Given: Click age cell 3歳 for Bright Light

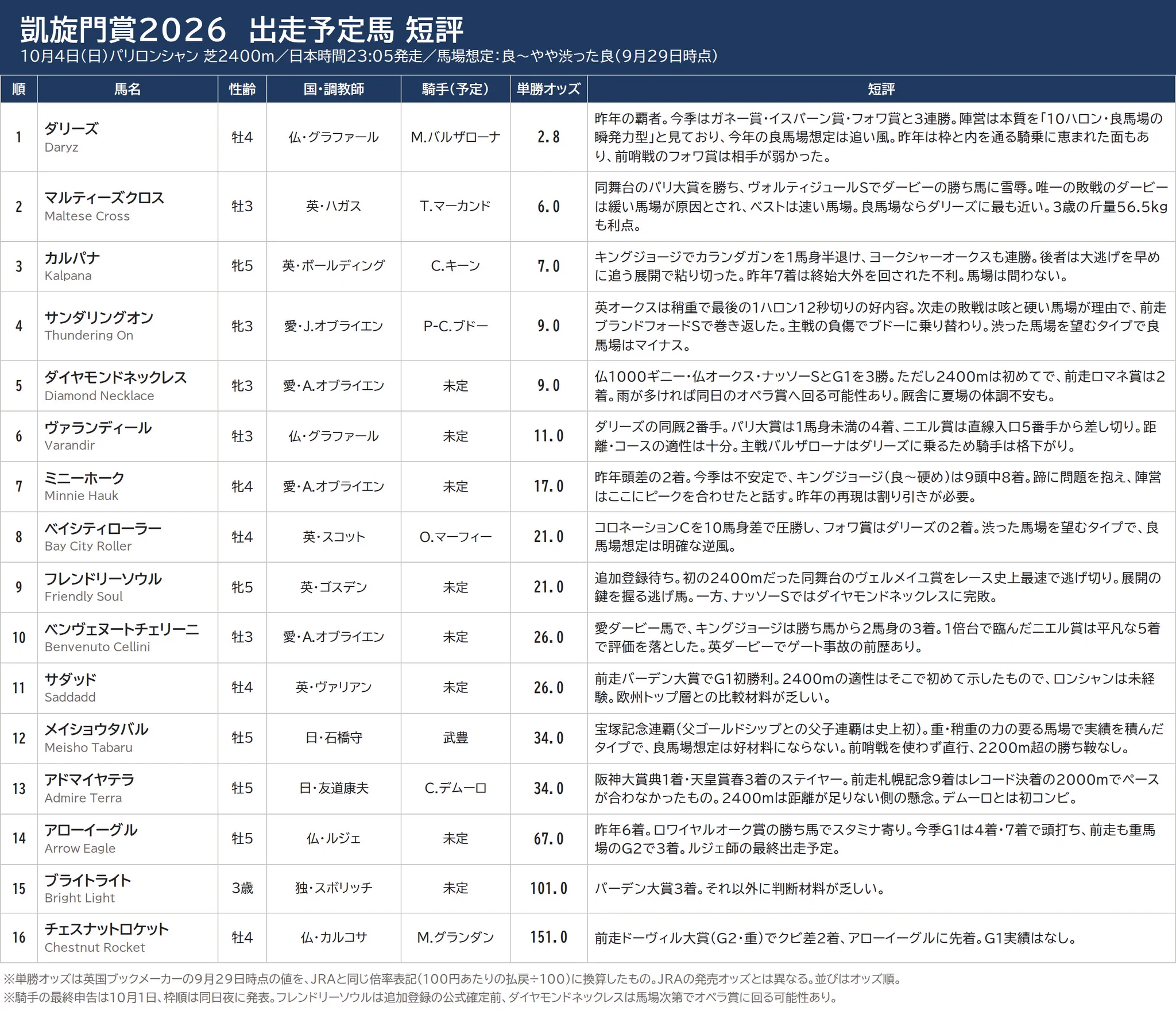Looking at the screenshot, I should (x=242, y=888).
